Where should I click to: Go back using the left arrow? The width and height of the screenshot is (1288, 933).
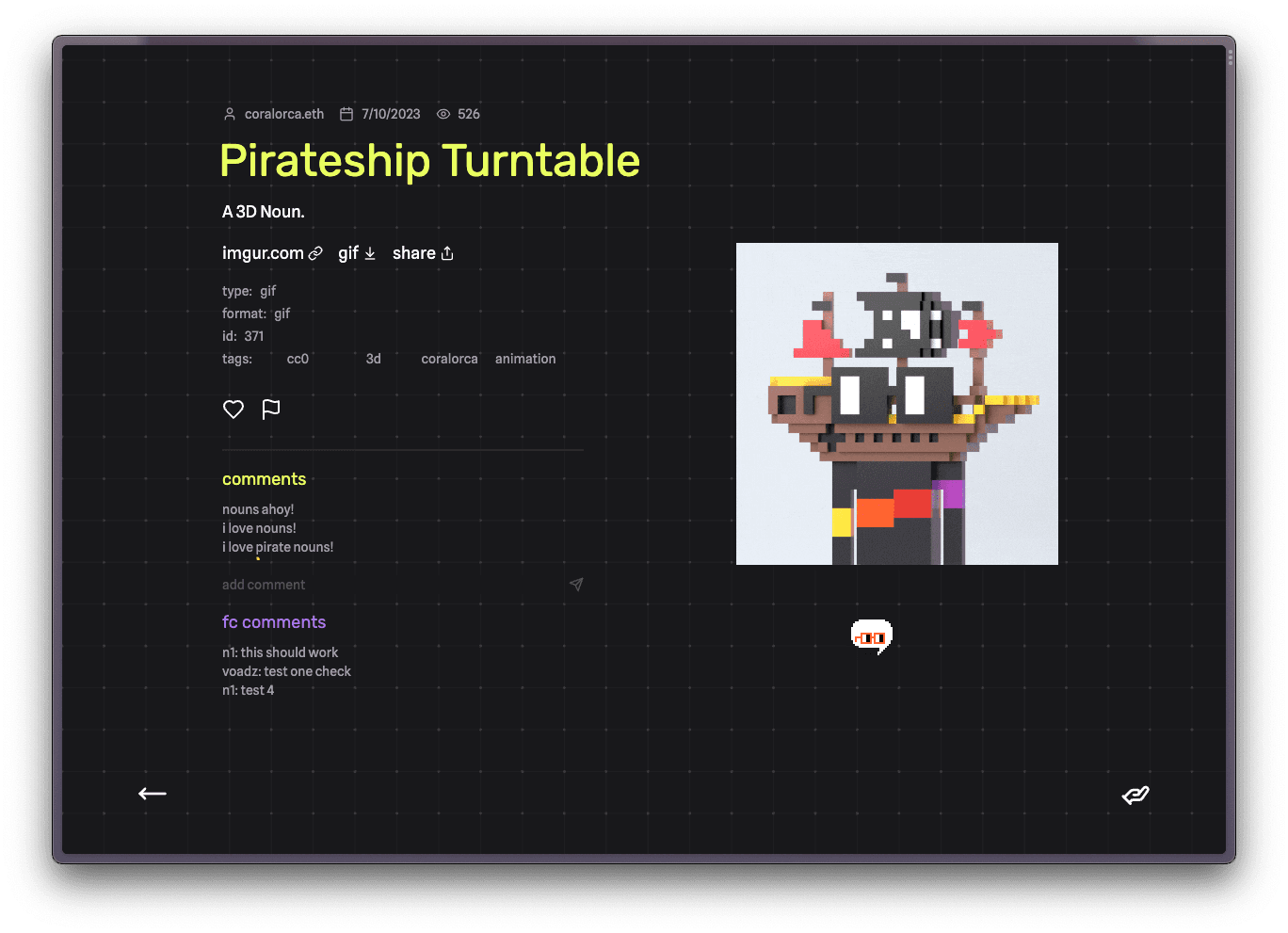tap(153, 794)
